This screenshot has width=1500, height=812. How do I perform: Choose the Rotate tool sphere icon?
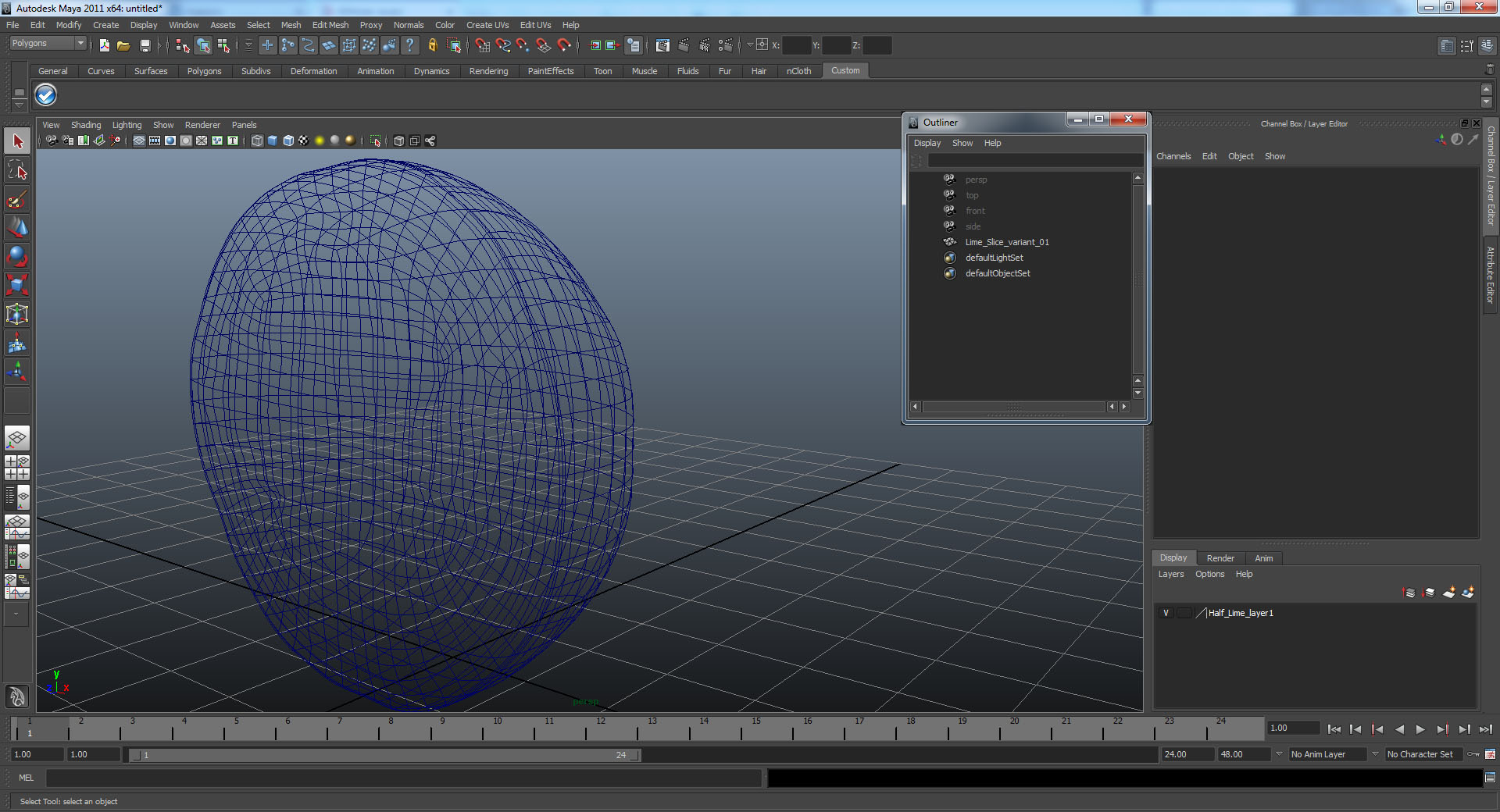pos(17,256)
